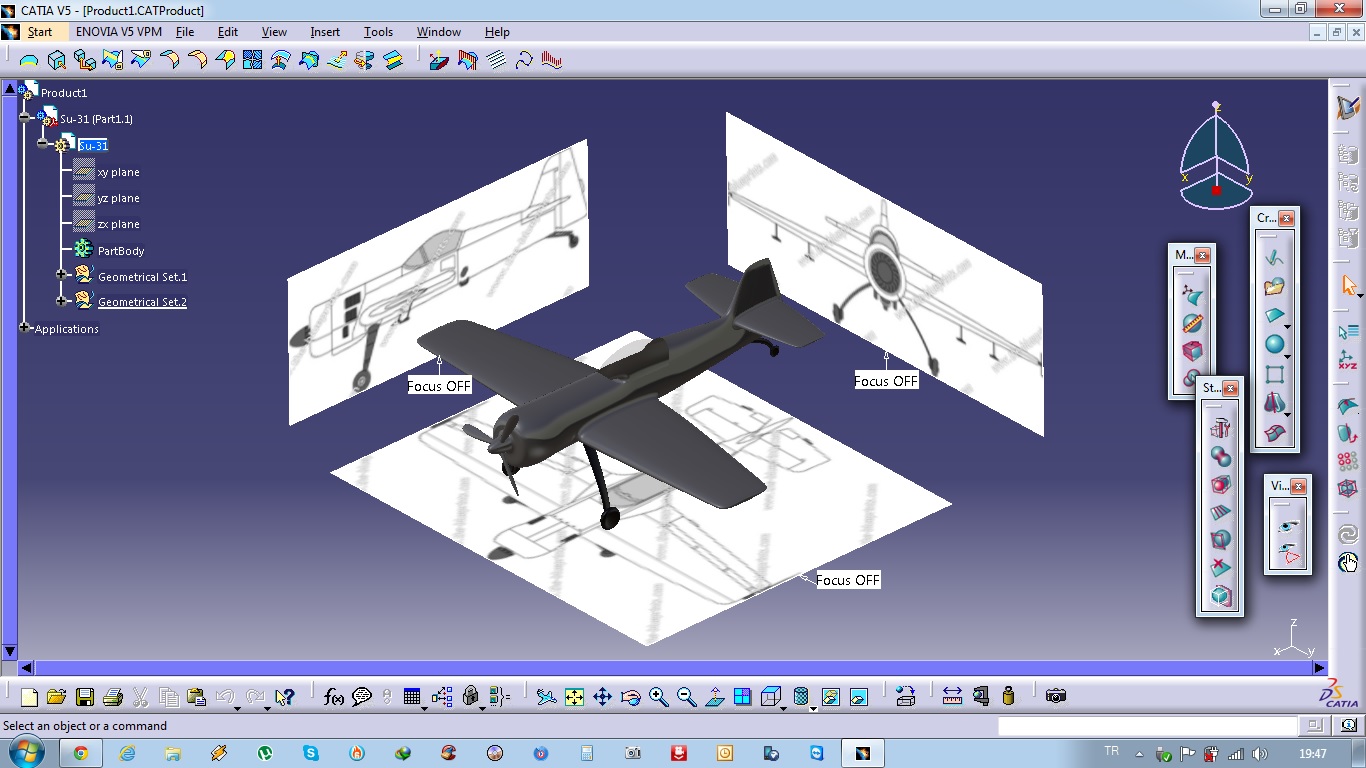The width and height of the screenshot is (1366, 768).
Task: Open the Tools menu
Action: (x=378, y=32)
